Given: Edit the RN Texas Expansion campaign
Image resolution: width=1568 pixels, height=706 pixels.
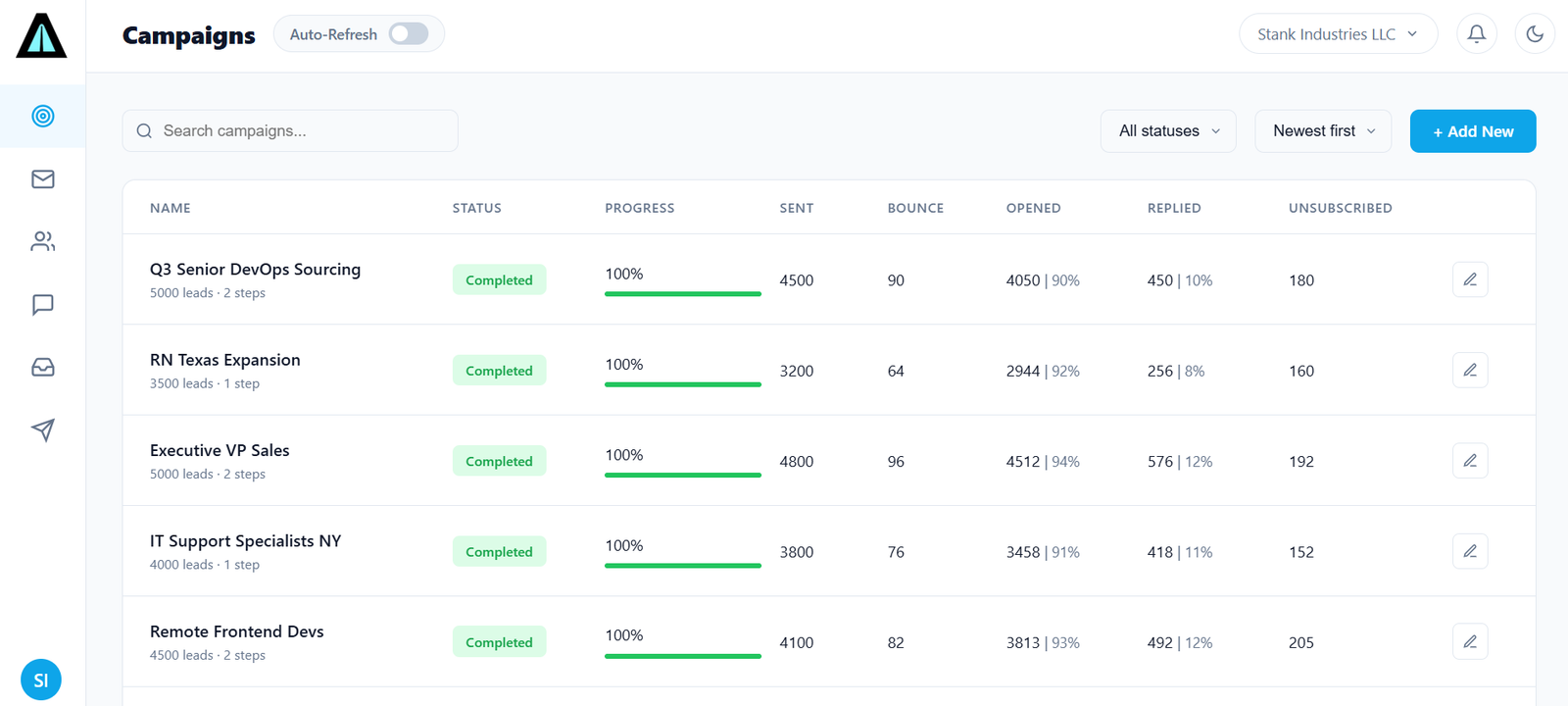Looking at the screenshot, I should pos(1470,370).
